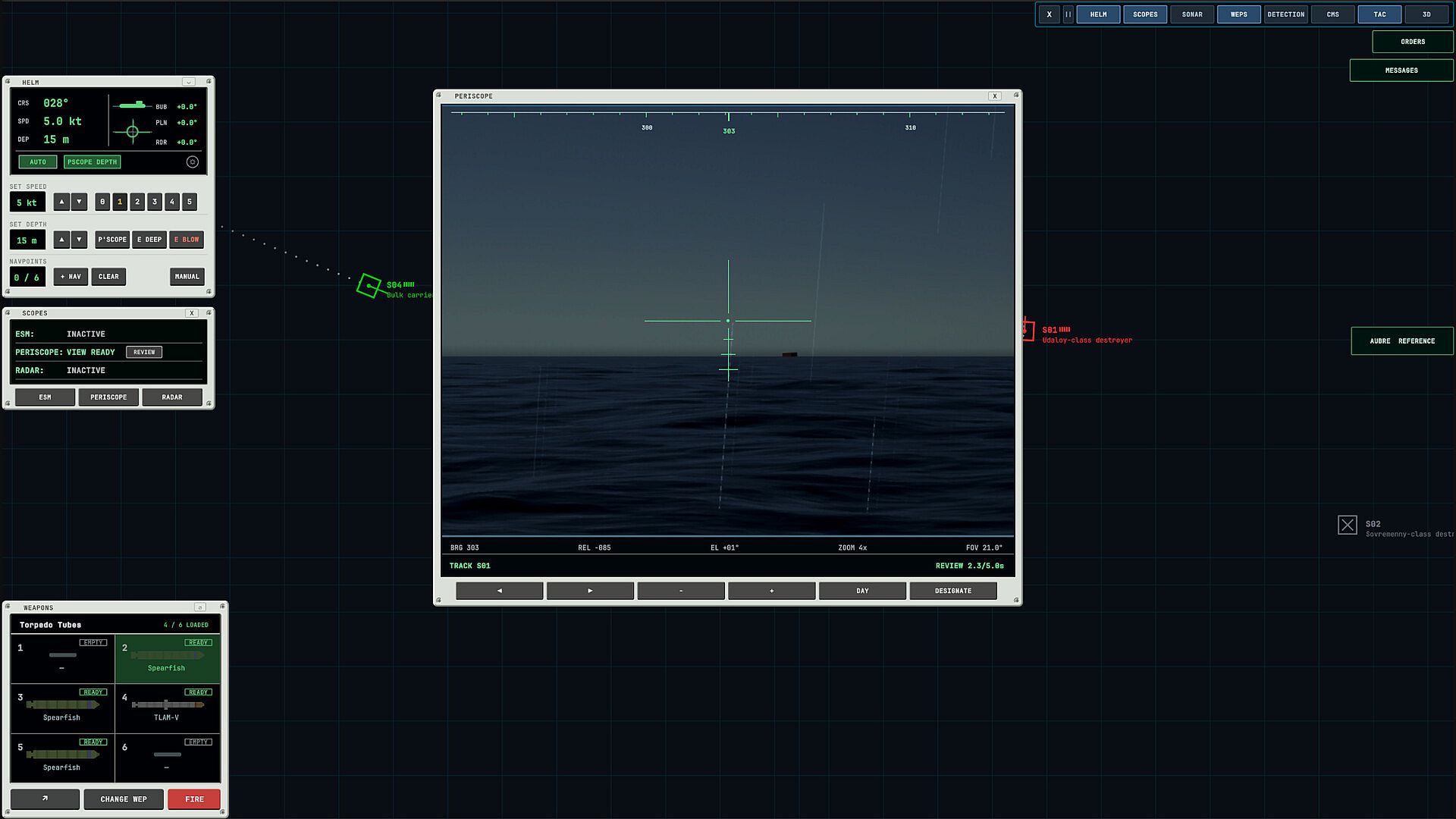Order periscope depth with P'SCOPE
This screenshot has height=819, width=1456.
[x=112, y=240]
